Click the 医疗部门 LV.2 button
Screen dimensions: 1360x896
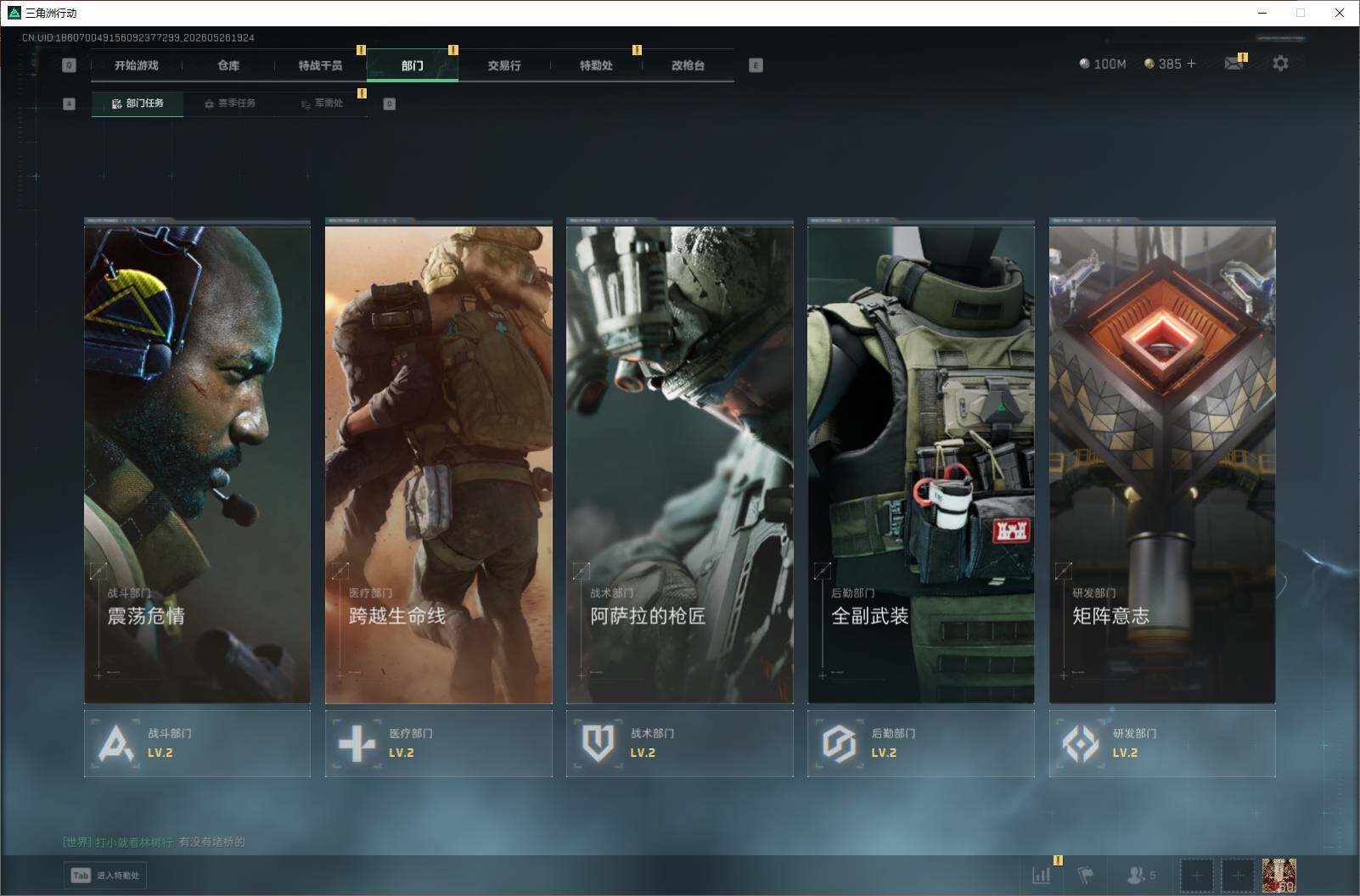438,743
